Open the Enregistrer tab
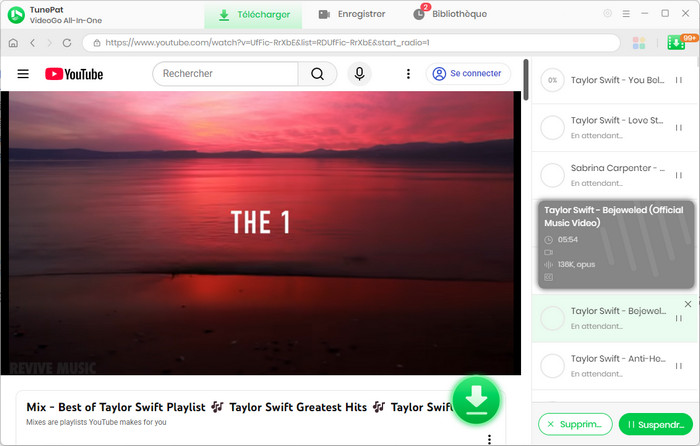The width and height of the screenshot is (700, 446). pos(352,14)
